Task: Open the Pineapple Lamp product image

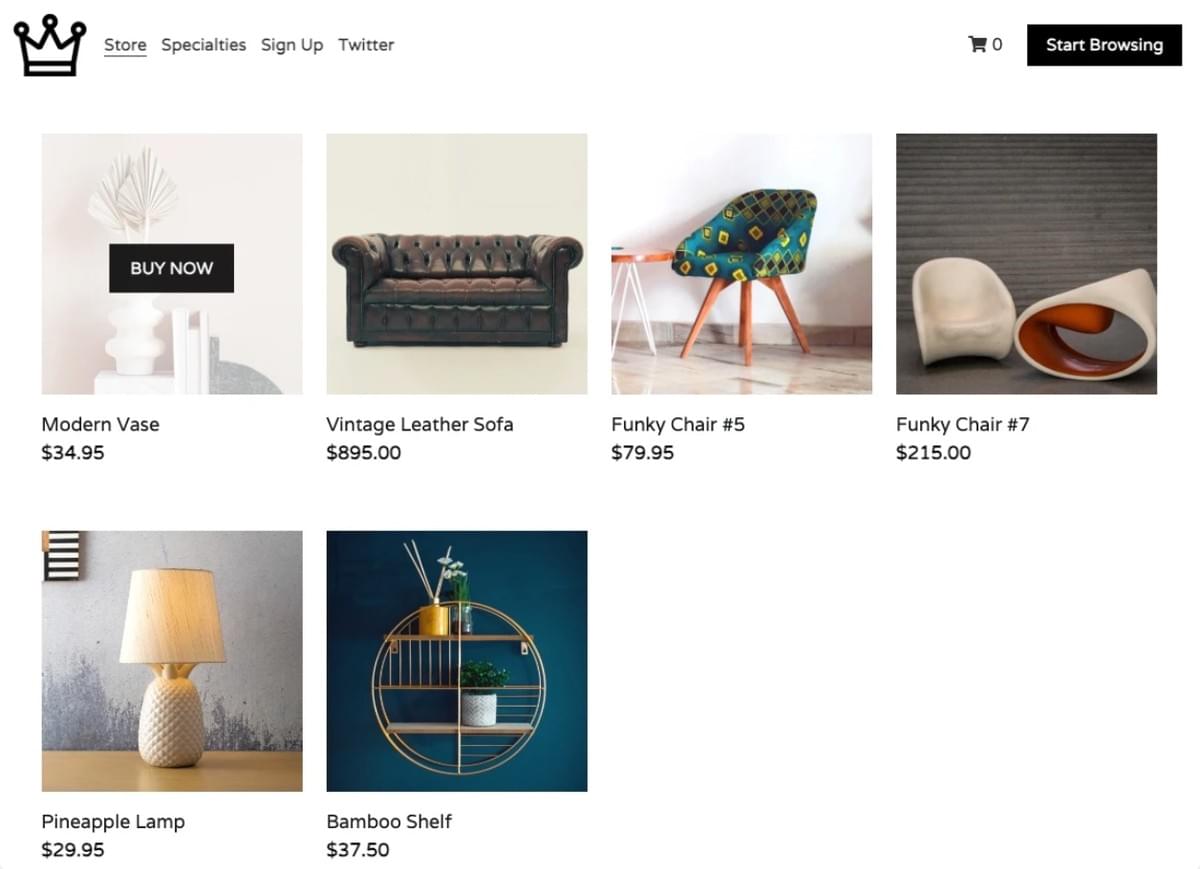Action: pyautogui.click(x=172, y=661)
